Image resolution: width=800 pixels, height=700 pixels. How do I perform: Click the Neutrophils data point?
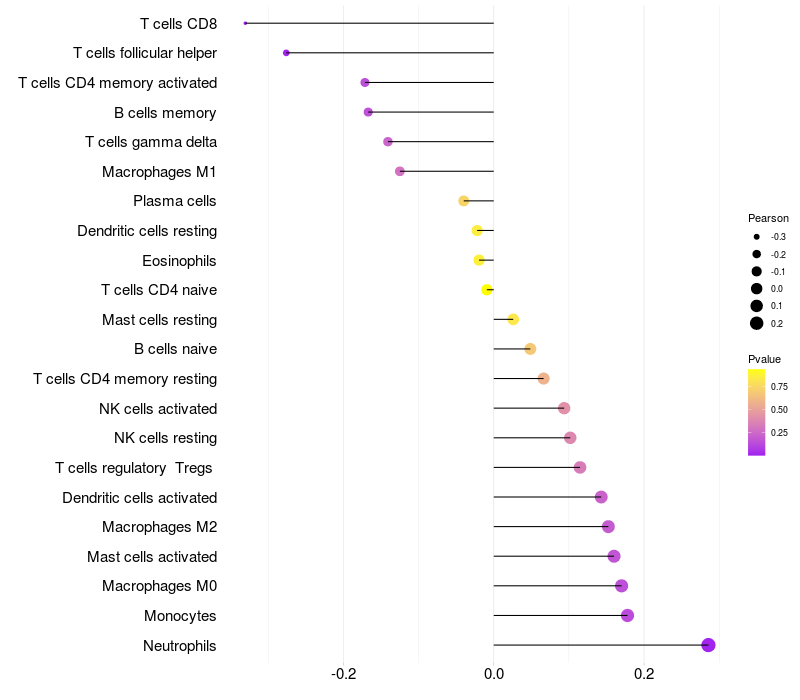(708, 645)
